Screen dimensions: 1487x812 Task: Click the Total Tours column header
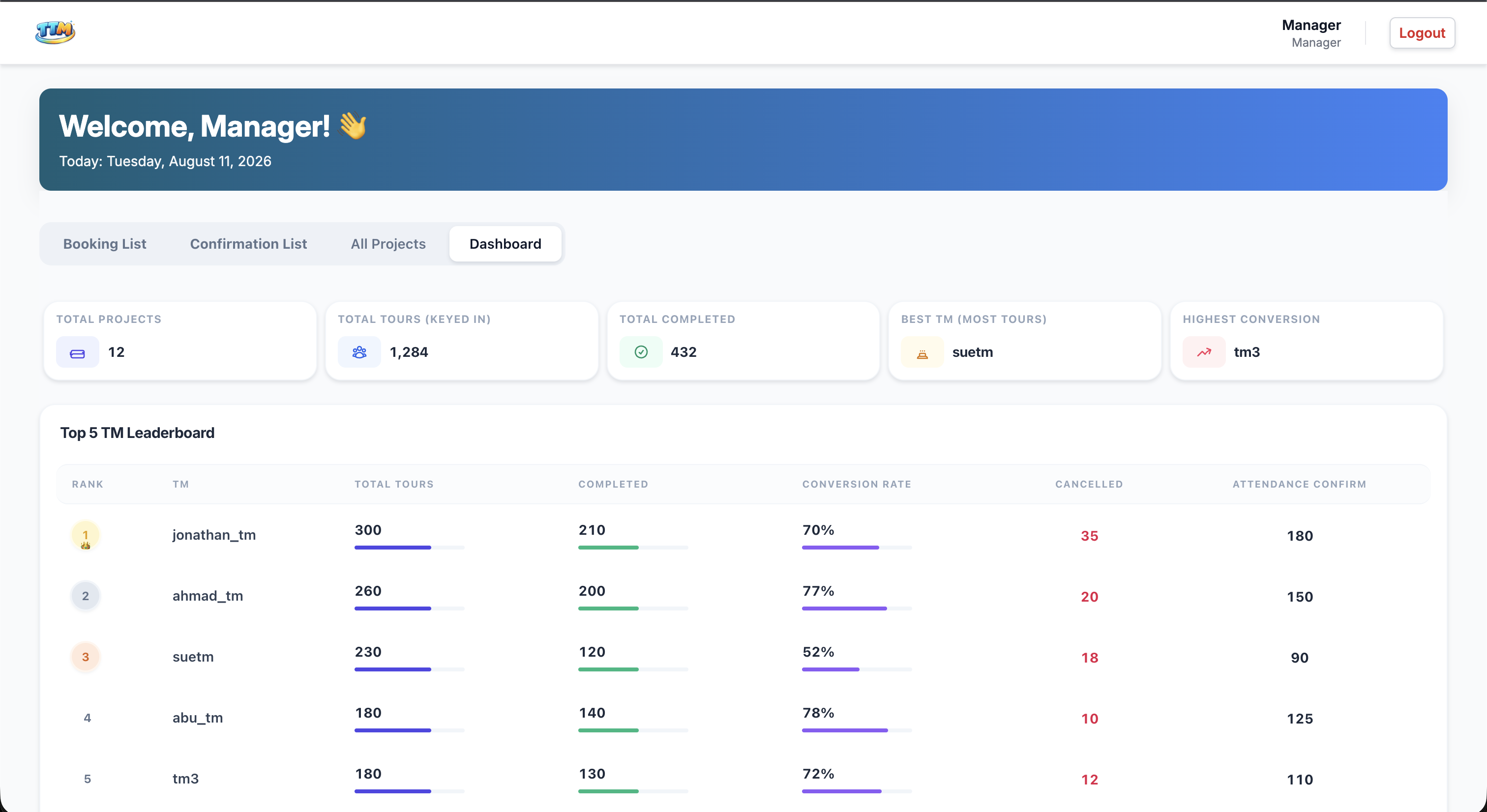coord(394,484)
